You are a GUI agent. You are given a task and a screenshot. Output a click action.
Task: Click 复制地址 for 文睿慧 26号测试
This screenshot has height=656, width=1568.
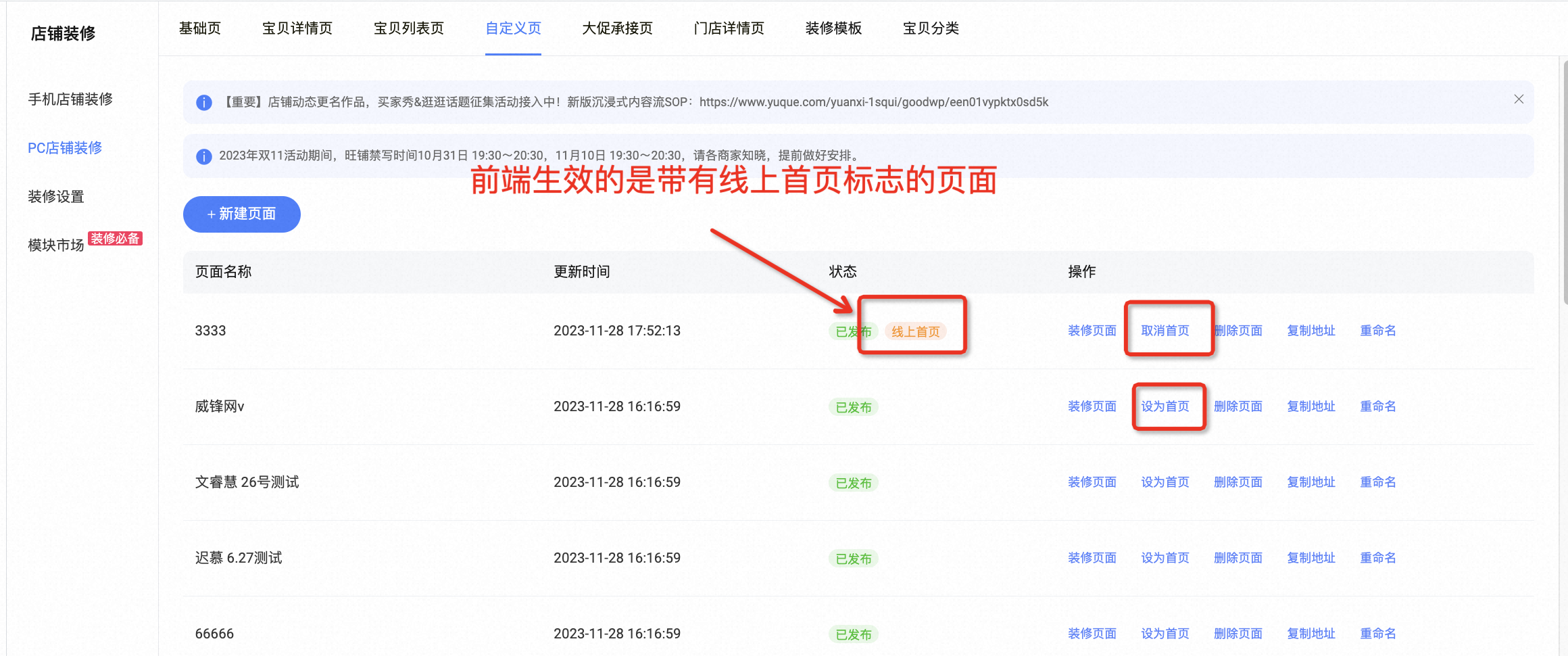pos(1311,482)
